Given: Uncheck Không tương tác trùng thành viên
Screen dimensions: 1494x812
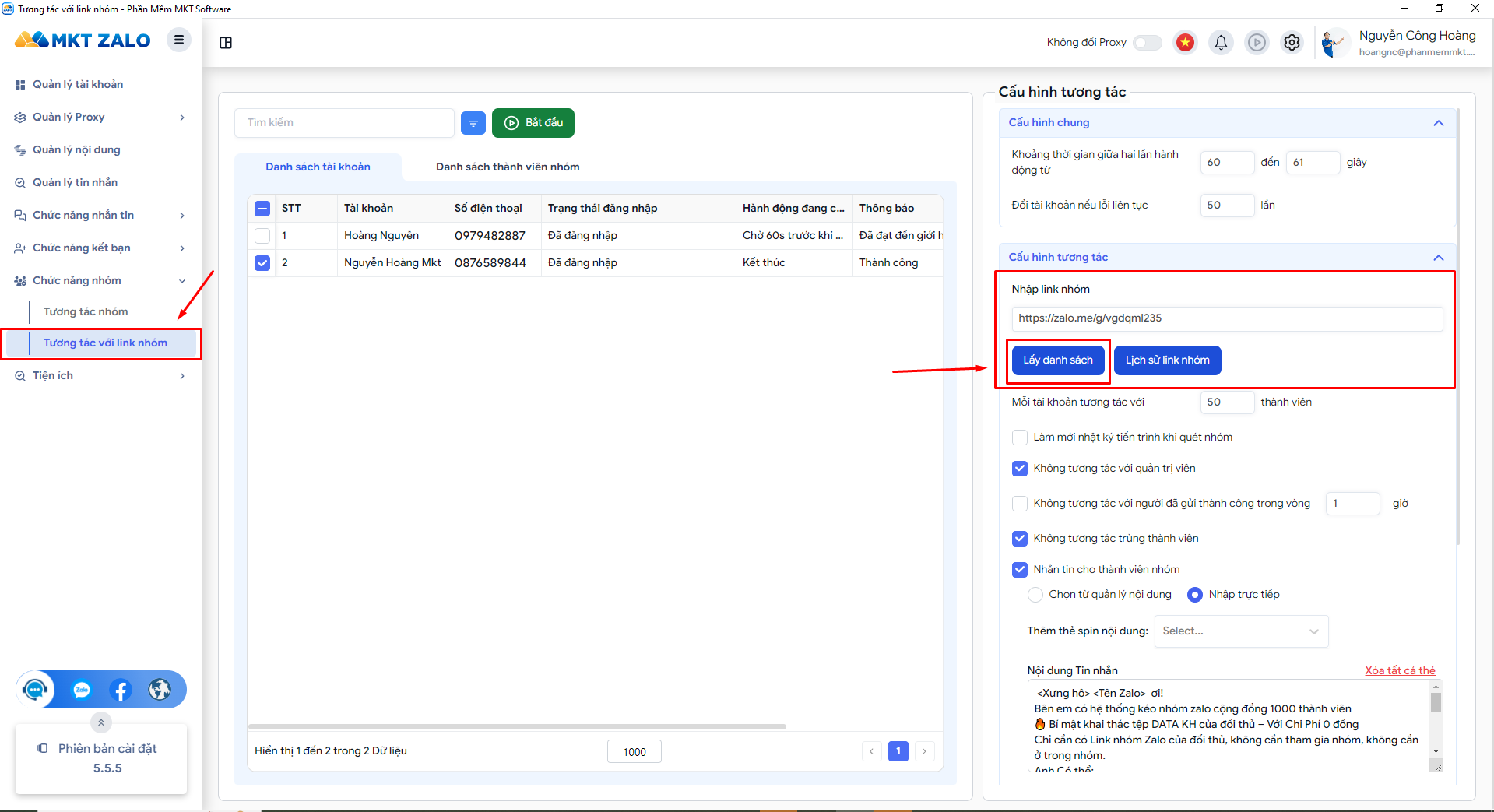Looking at the screenshot, I should [x=1020, y=539].
